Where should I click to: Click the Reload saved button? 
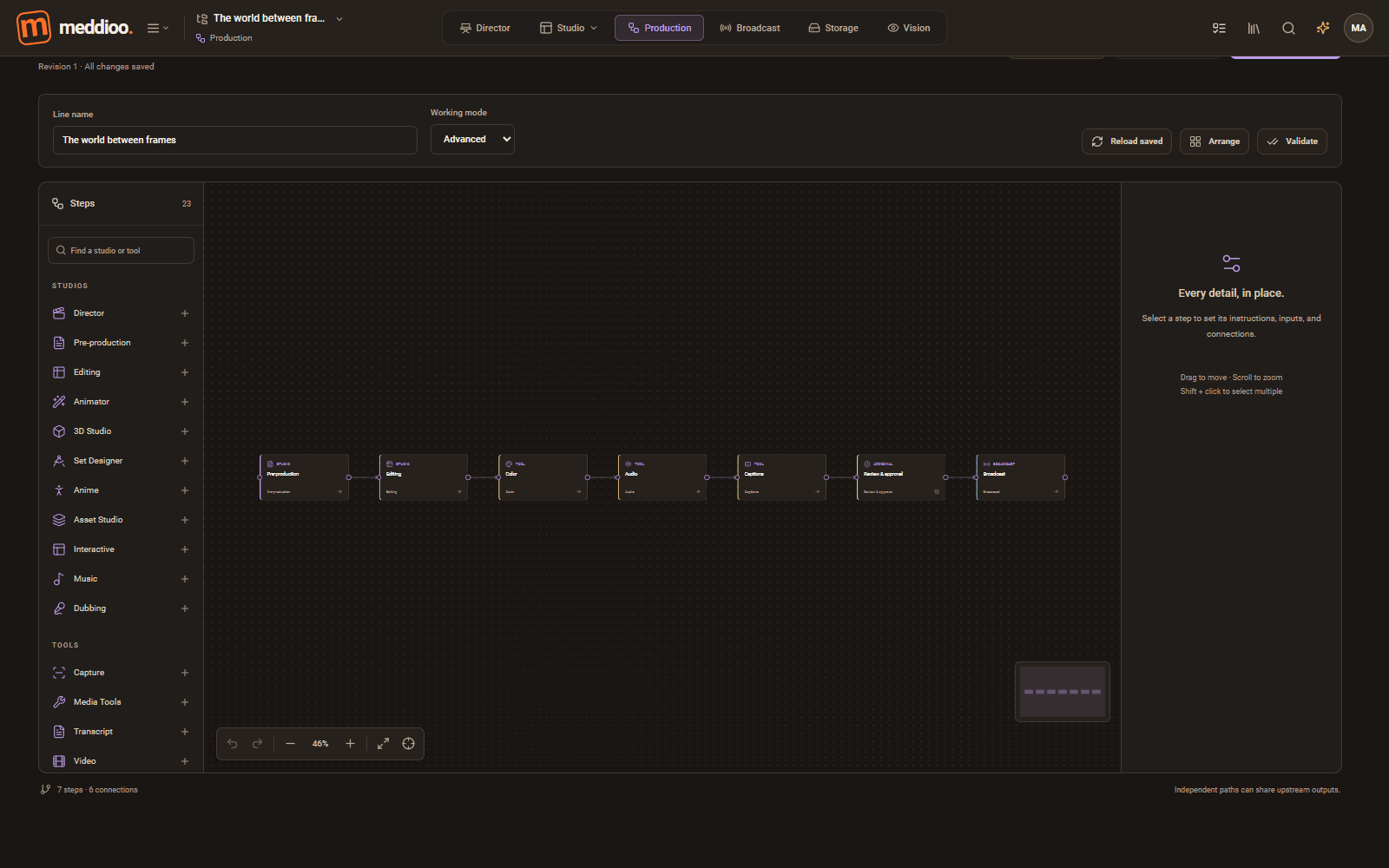click(x=1127, y=141)
